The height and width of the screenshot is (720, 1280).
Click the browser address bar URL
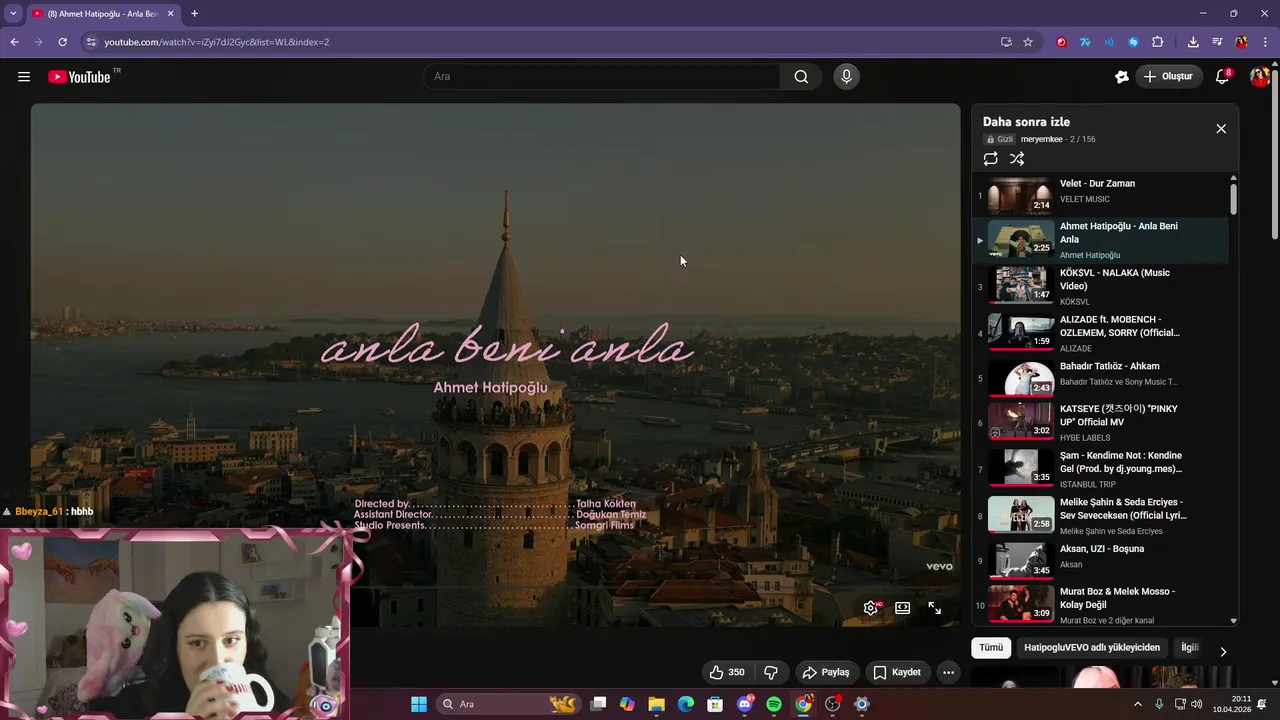217,42
